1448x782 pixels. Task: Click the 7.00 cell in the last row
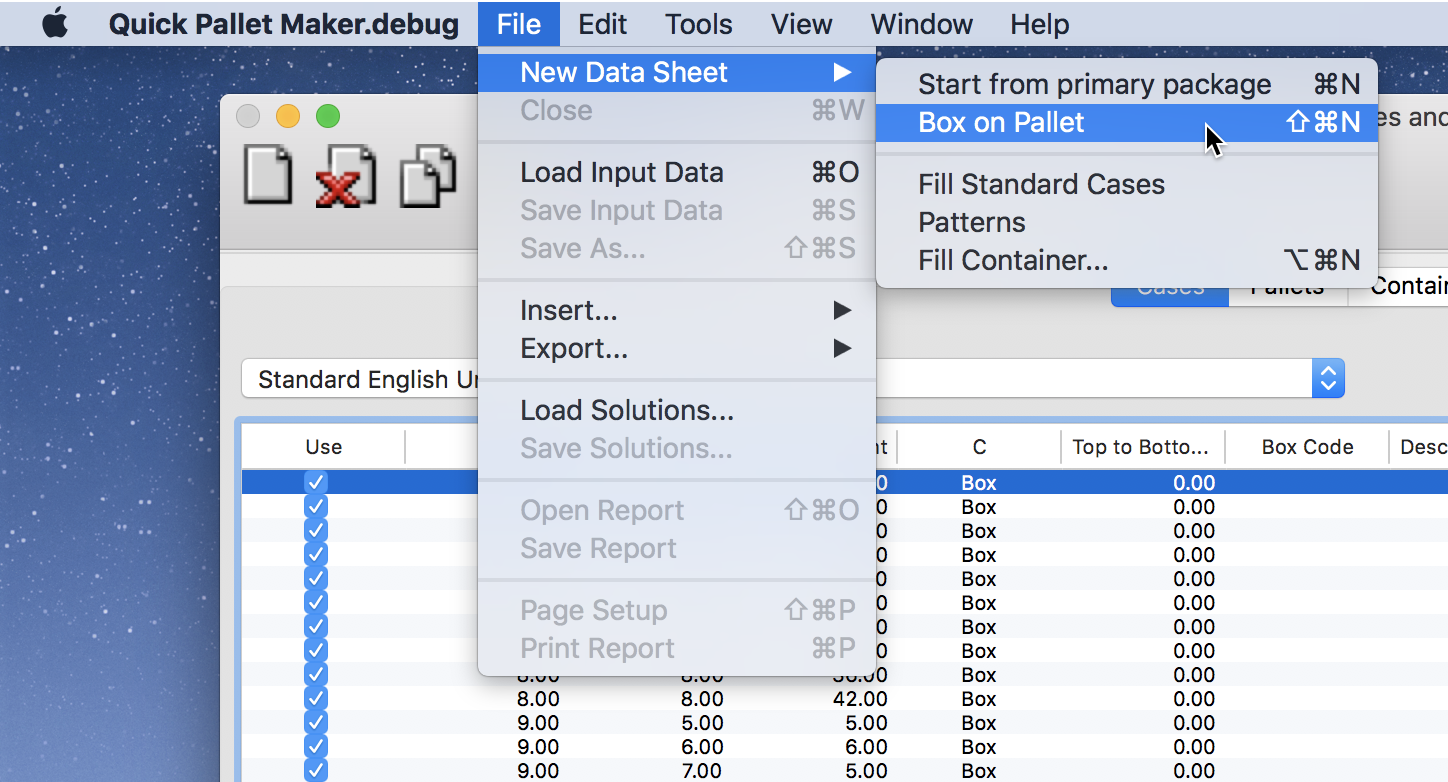[x=702, y=771]
